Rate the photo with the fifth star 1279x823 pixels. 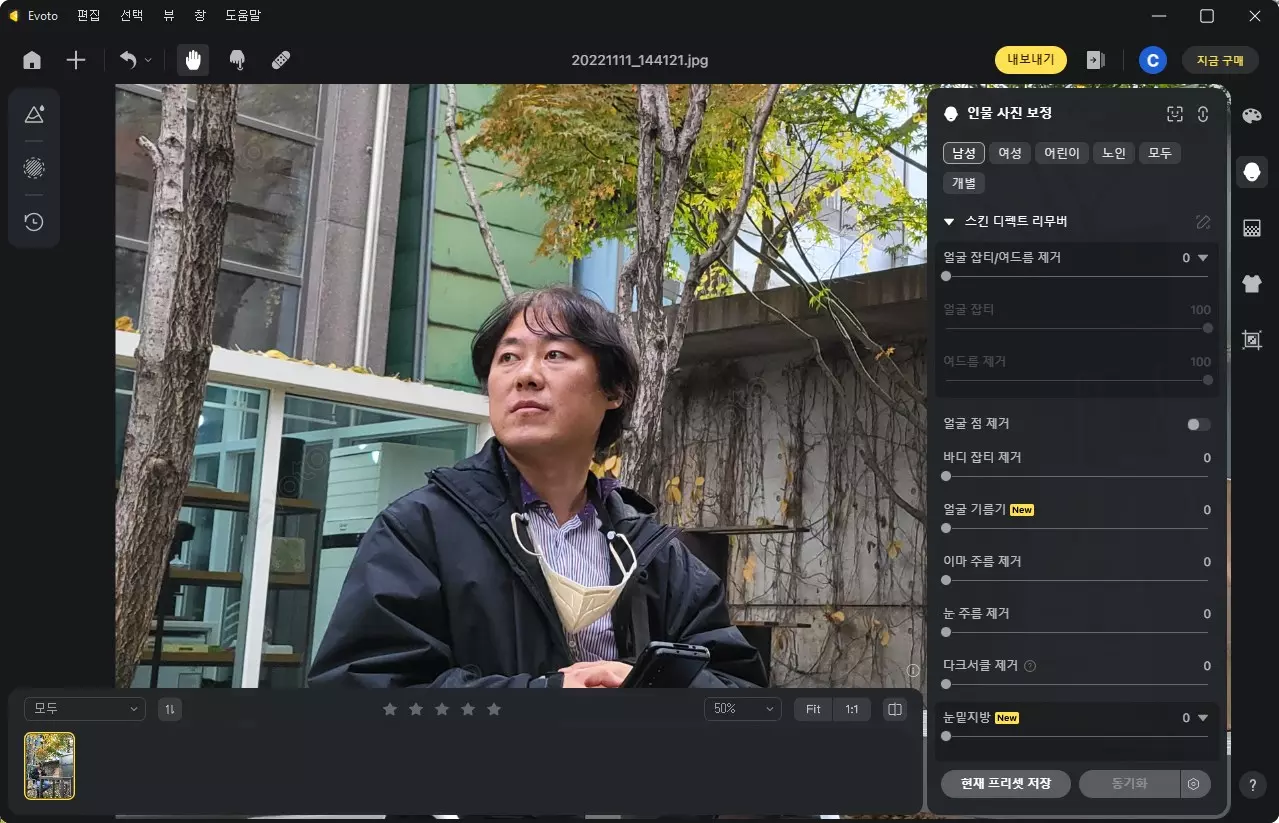(494, 709)
